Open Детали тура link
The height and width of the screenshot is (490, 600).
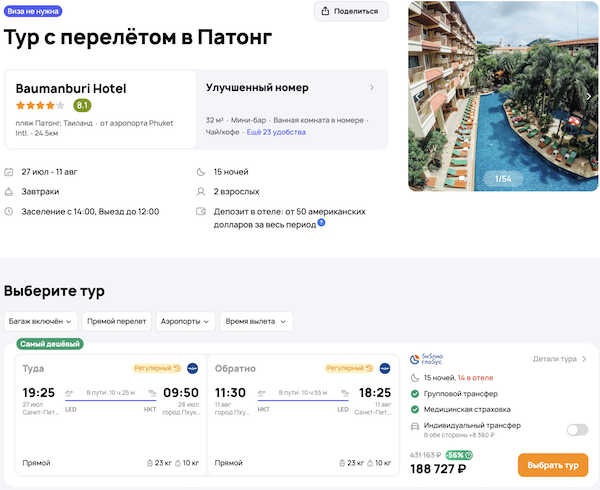click(559, 358)
